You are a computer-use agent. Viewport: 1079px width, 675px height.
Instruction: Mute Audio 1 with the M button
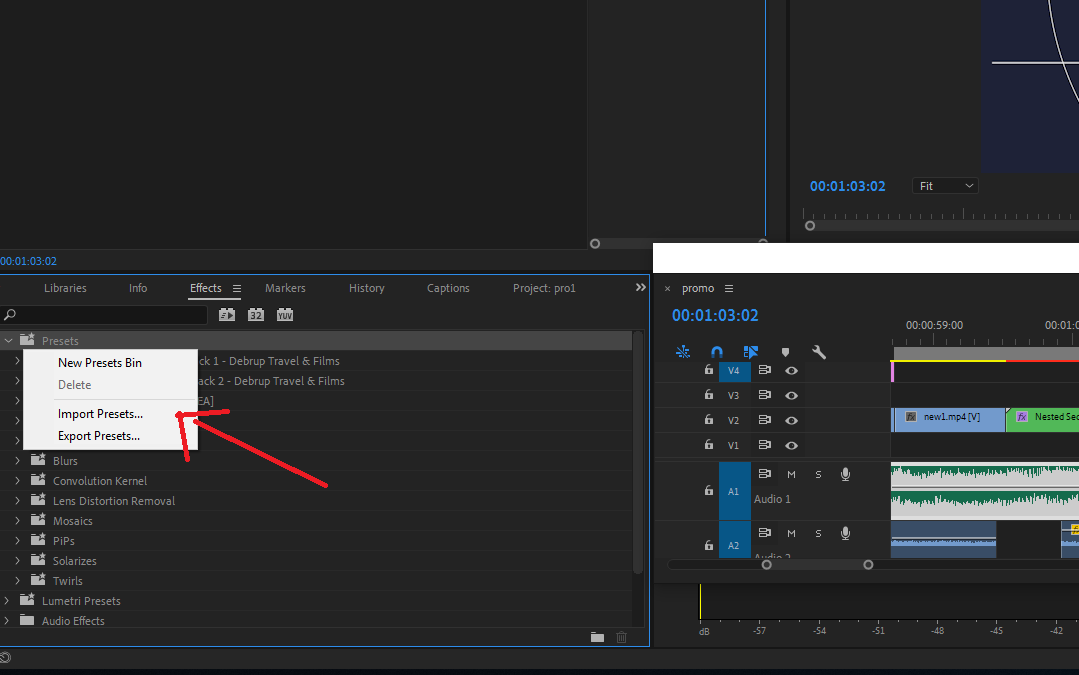coord(790,473)
